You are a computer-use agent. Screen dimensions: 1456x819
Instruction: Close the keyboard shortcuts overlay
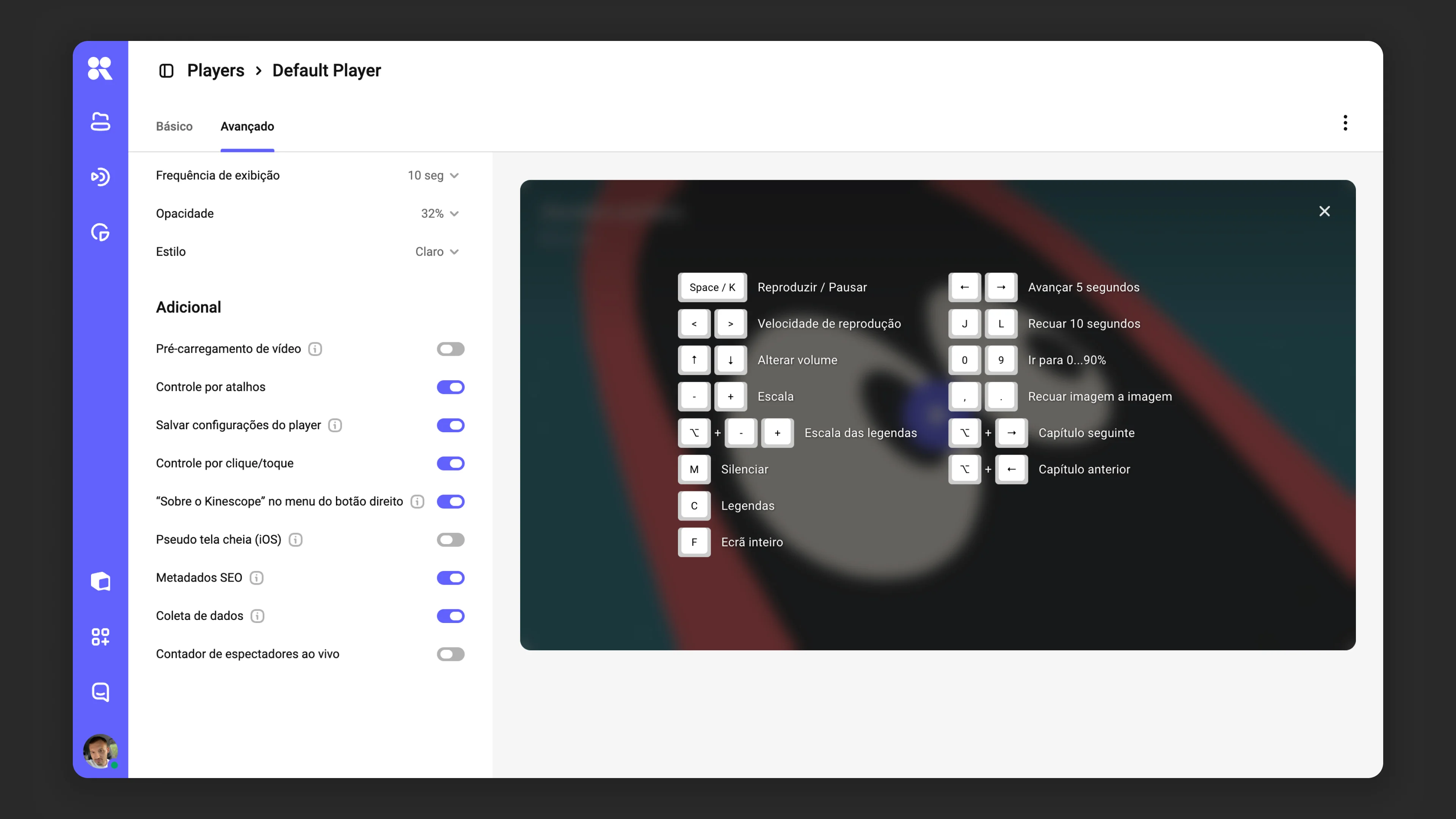(1324, 211)
